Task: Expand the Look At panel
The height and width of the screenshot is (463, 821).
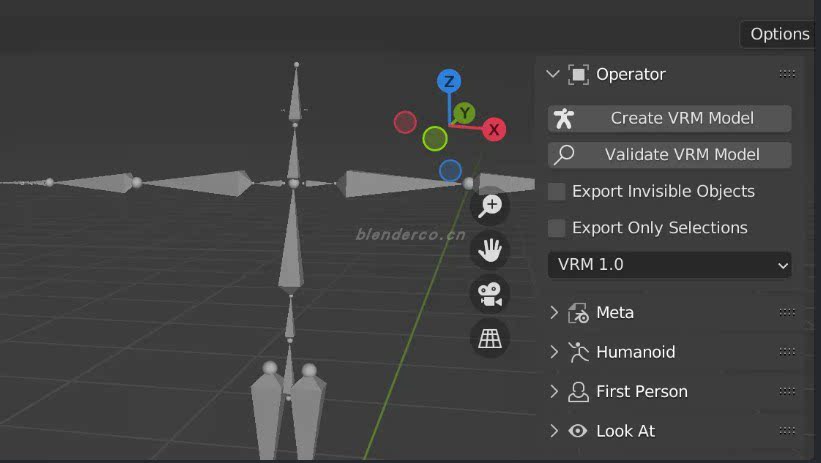Action: tap(554, 431)
